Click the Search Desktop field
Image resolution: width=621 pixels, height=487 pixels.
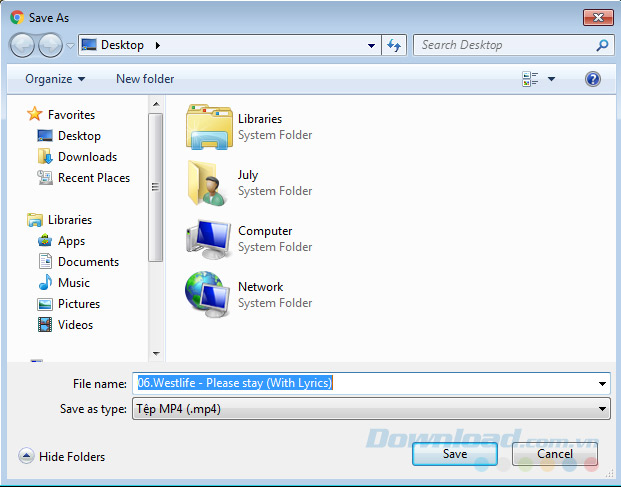pos(513,45)
